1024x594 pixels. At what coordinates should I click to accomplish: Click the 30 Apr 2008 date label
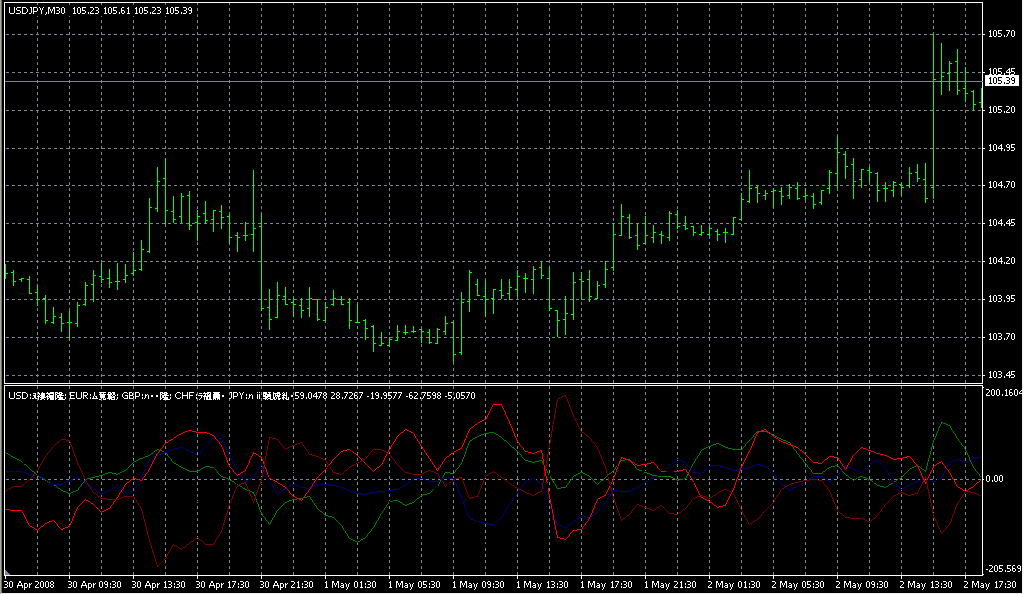coord(28,584)
